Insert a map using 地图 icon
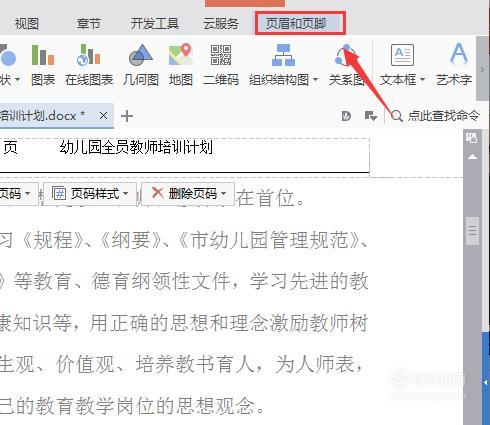The height and width of the screenshot is (425, 490). point(181,65)
